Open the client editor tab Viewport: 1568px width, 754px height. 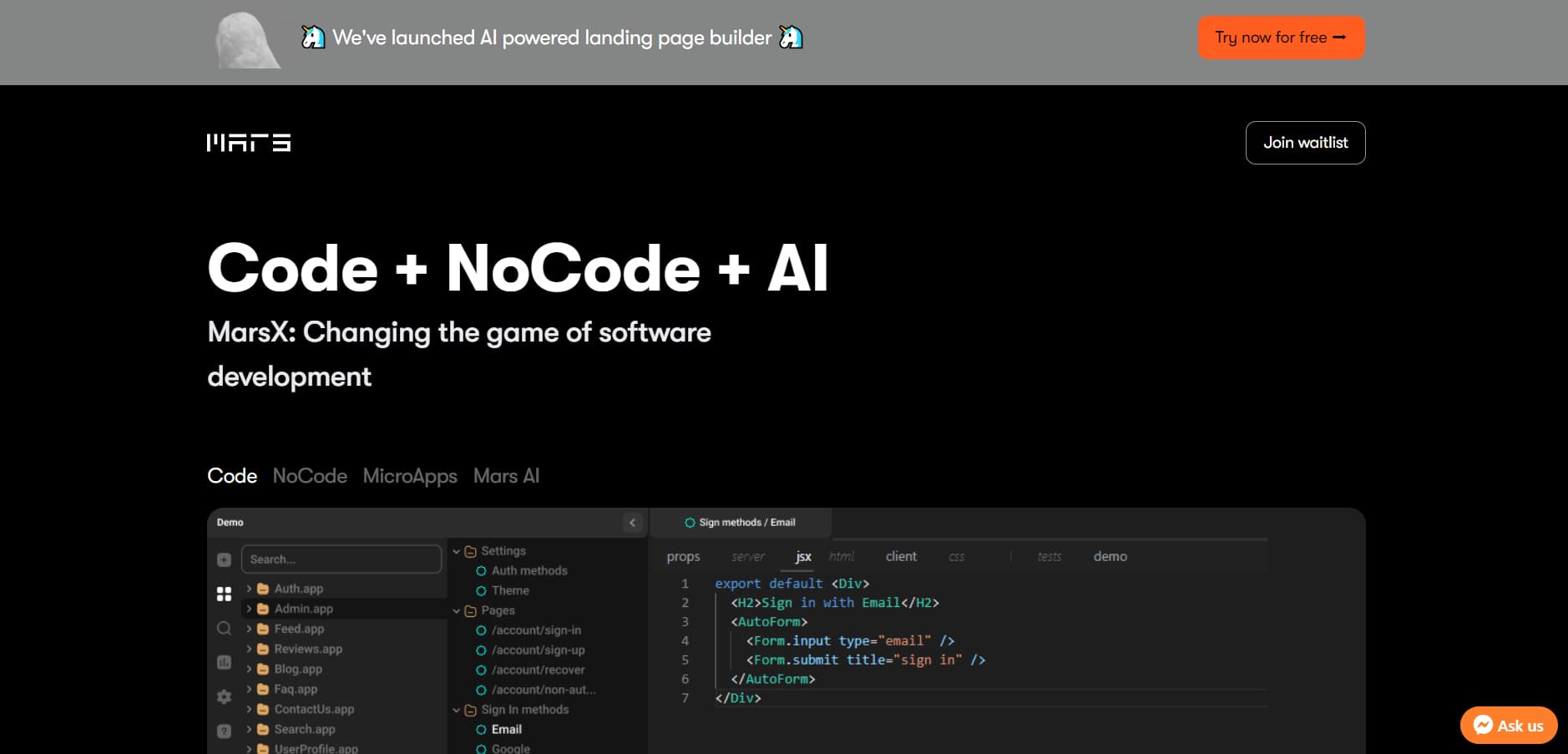[901, 556]
